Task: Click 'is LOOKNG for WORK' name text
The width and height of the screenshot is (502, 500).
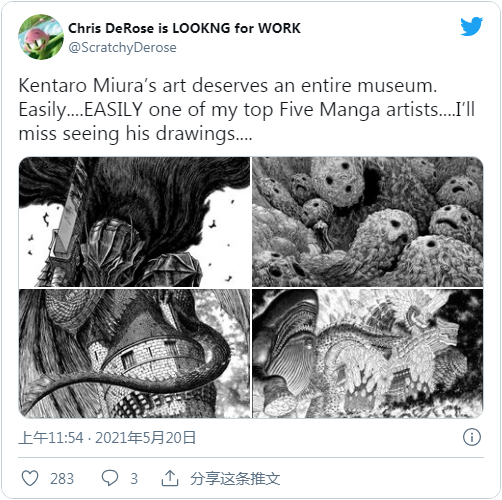Action: point(229,28)
